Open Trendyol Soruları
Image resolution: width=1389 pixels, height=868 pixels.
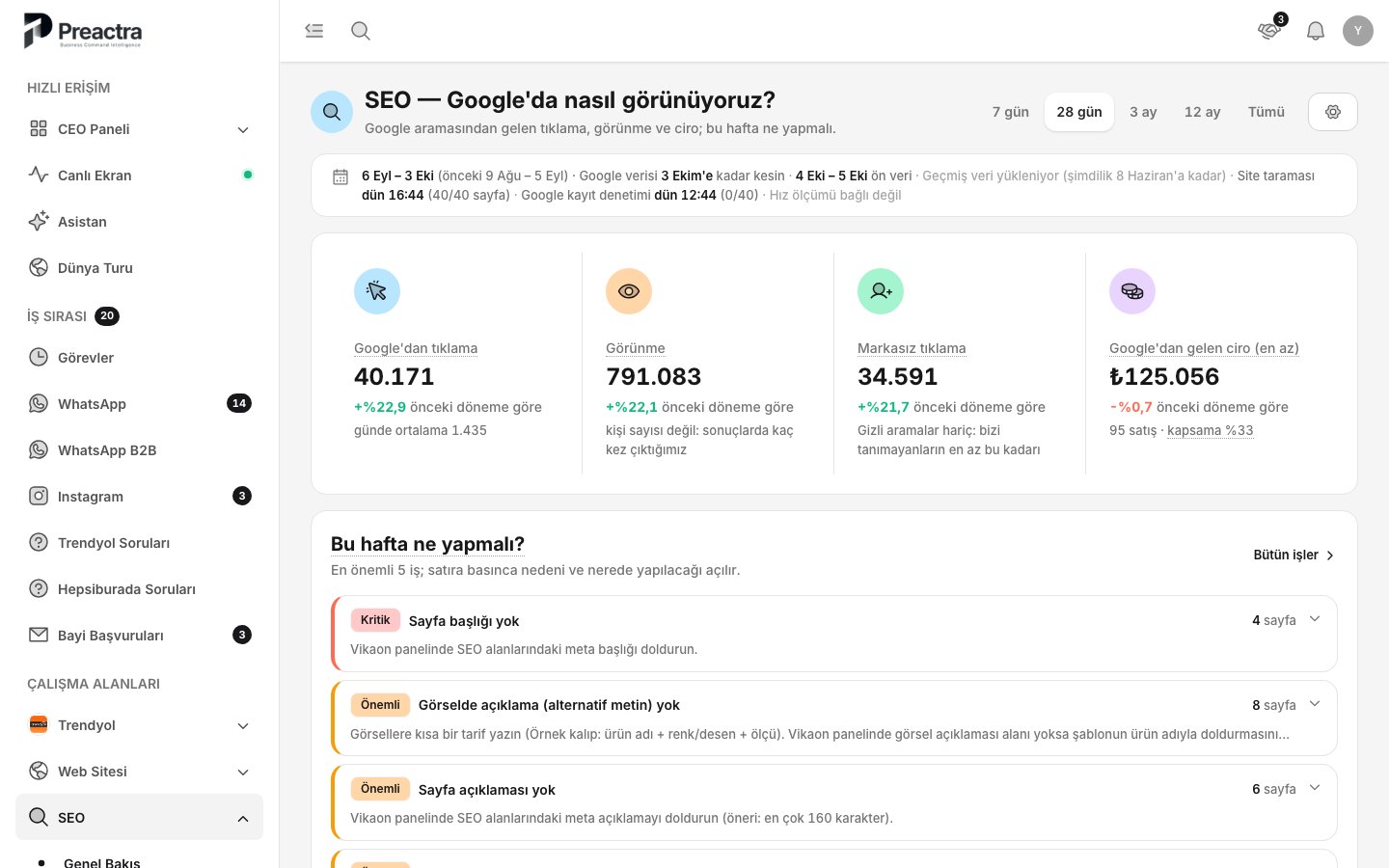[139, 543]
